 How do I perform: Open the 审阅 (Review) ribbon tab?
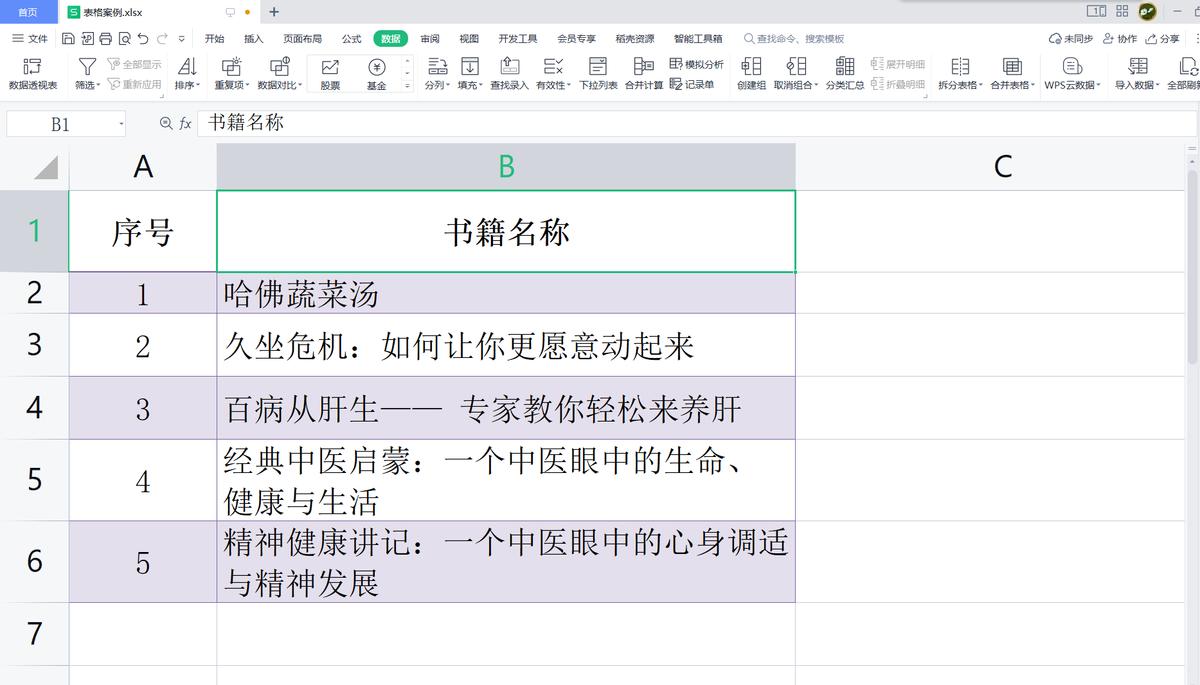click(x=429, y=38)
